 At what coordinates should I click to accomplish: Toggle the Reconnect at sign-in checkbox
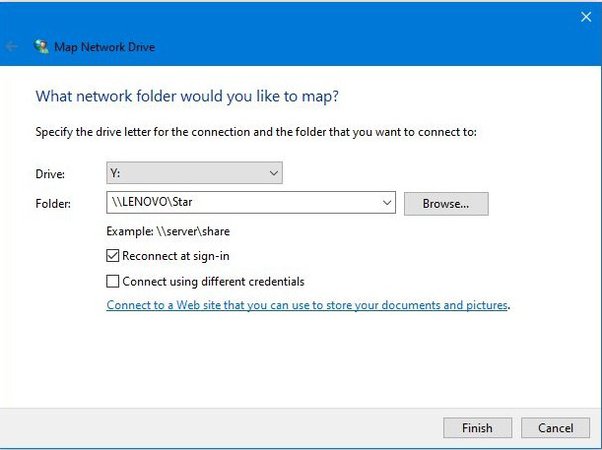click(113, 256)
